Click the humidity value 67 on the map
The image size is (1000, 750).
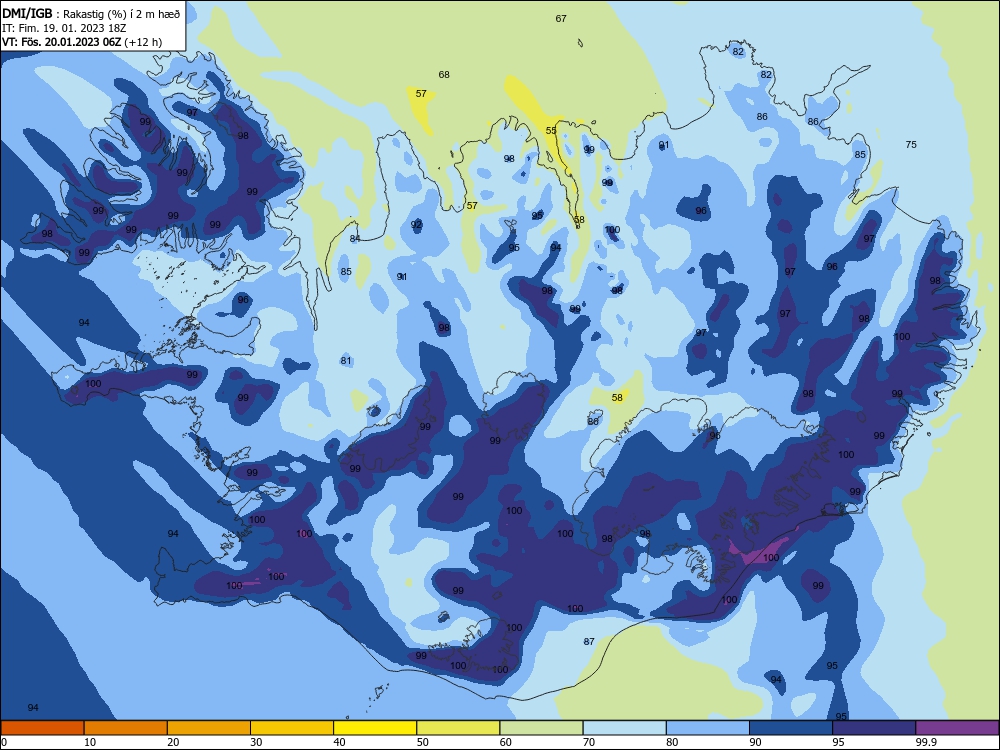(x=561, y=18)
